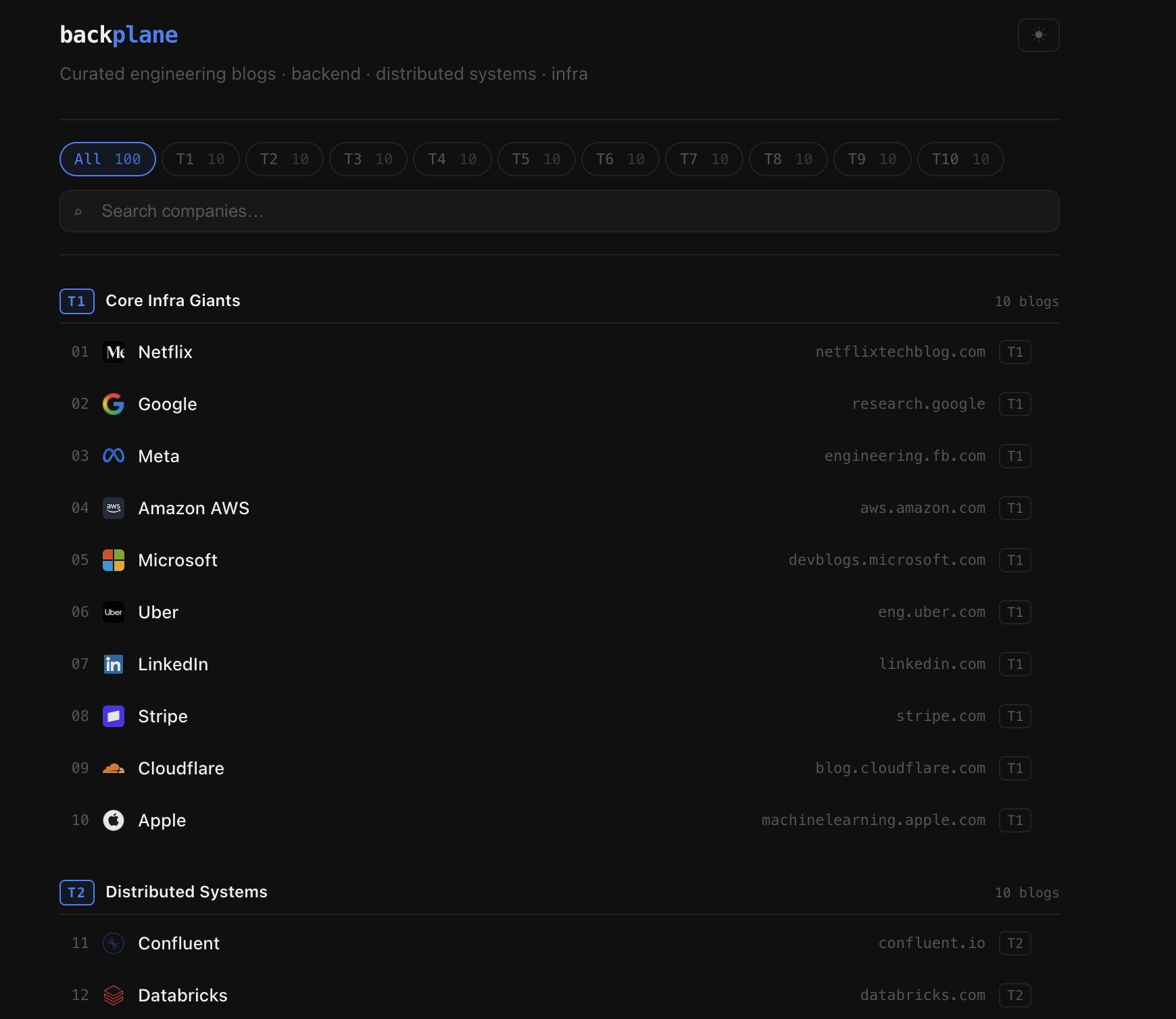Click the T1 tag on the Netflix row

tap(1015, 352)
